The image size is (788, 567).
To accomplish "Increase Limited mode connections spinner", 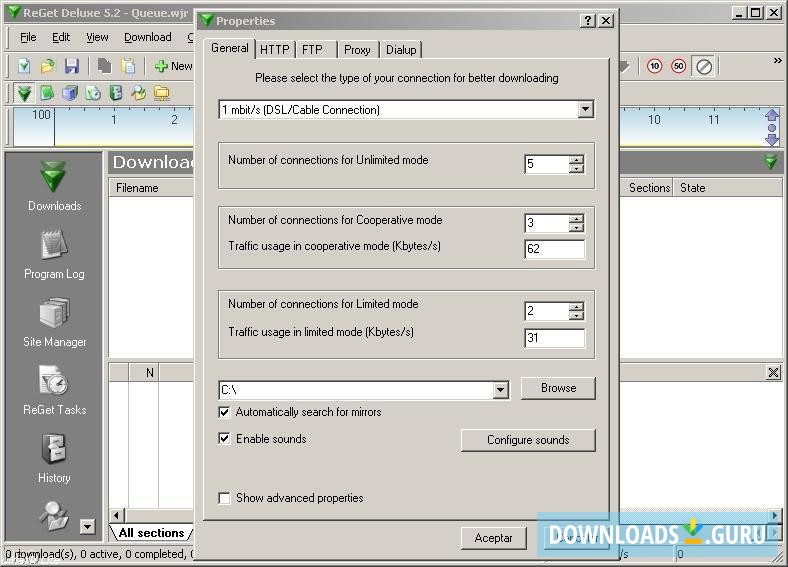I will 576,307.
